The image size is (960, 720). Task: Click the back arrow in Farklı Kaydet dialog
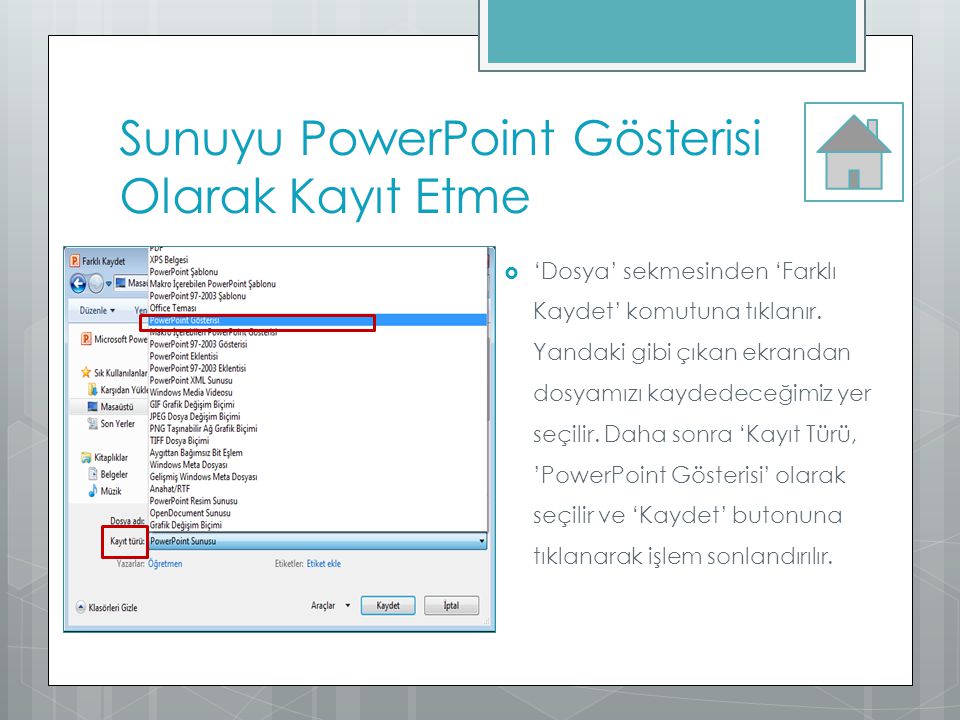click(78, 283)
